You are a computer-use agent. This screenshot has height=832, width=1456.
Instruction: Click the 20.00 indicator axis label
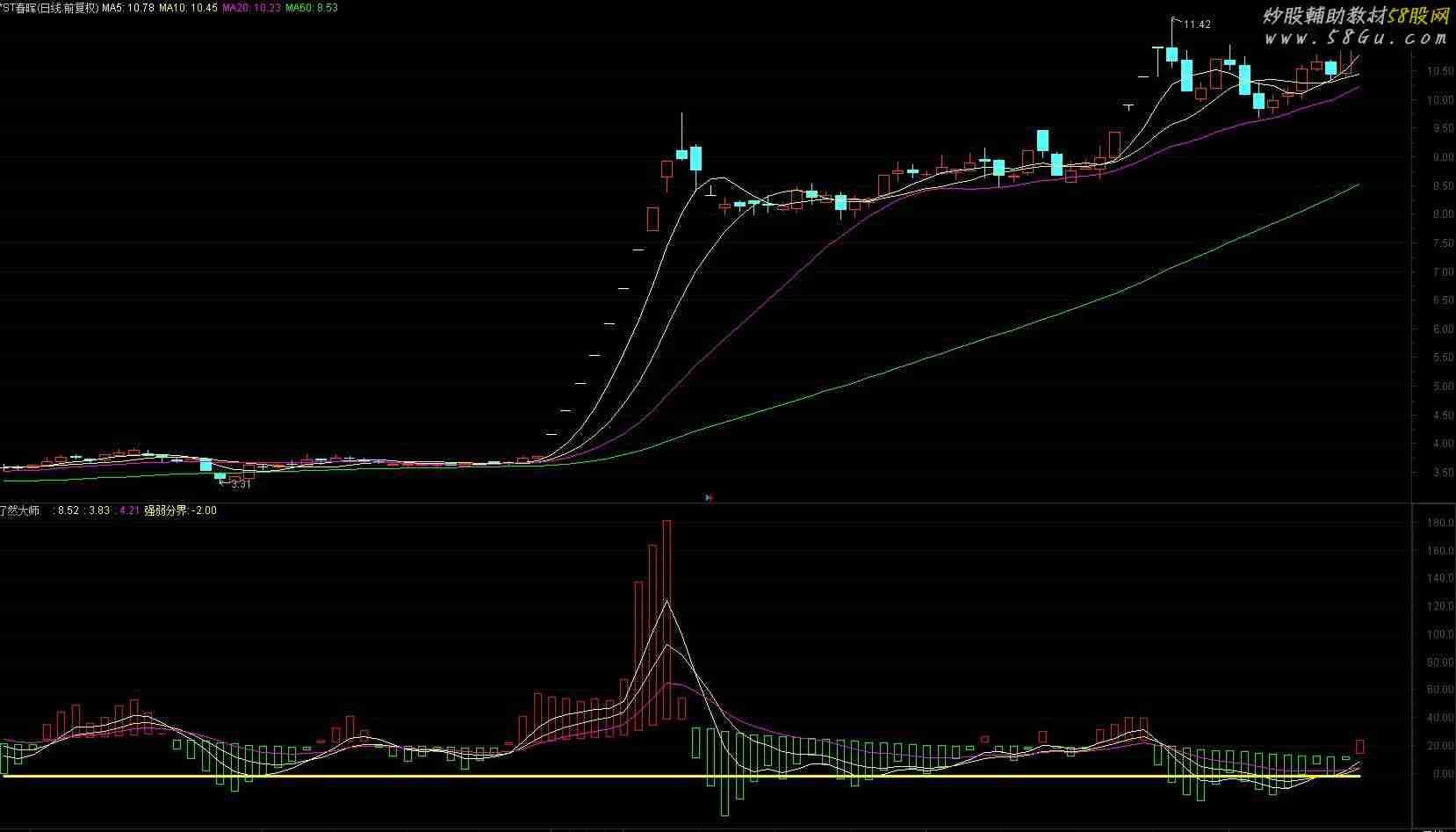1440,746
